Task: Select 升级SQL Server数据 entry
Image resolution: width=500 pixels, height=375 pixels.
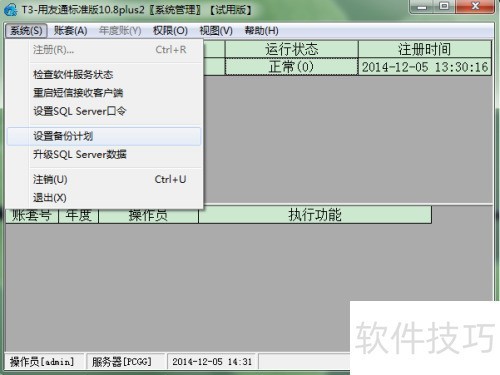Action: (104, 154)
